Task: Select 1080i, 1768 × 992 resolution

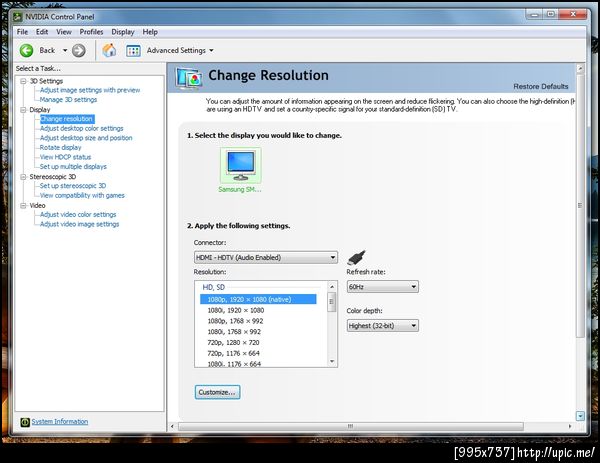Action: tap(234, 331)
